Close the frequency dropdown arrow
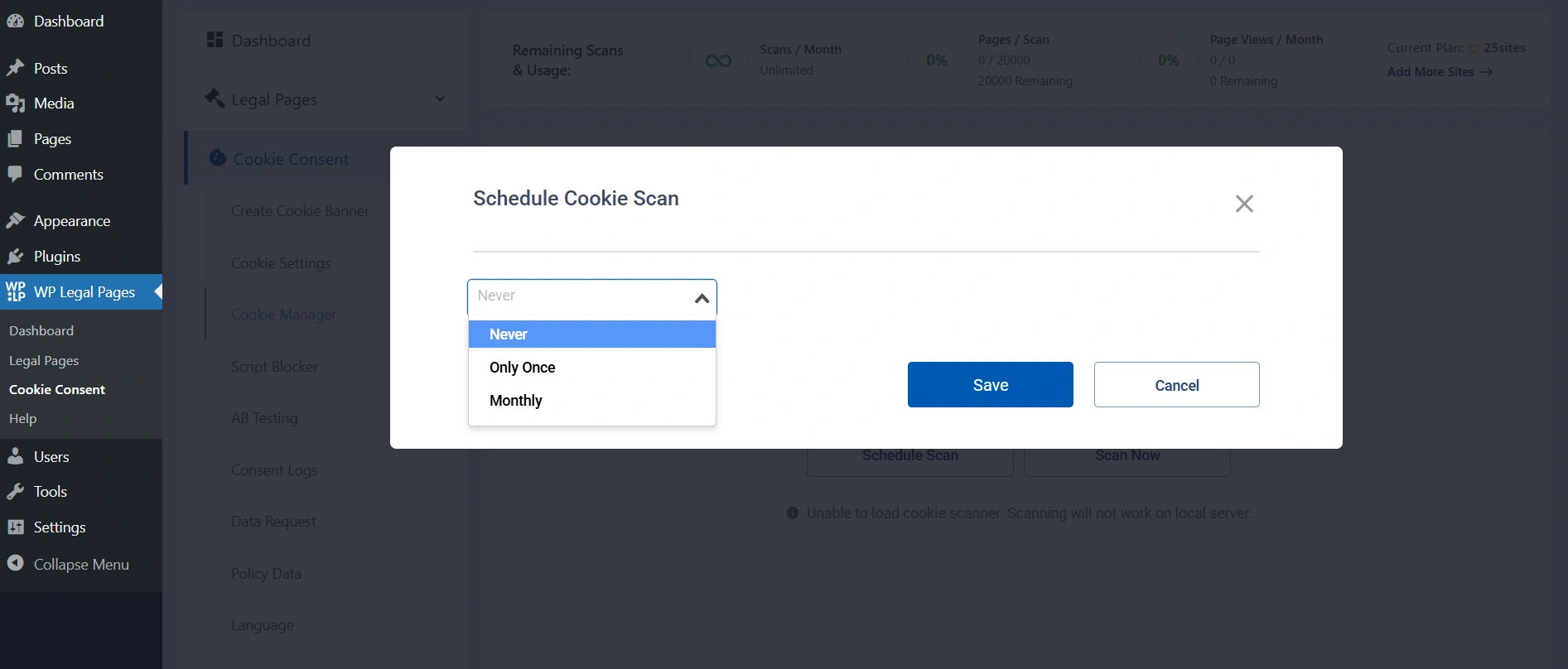The width and height of the screenshot is (1568, 669). [x=702, y=297]
